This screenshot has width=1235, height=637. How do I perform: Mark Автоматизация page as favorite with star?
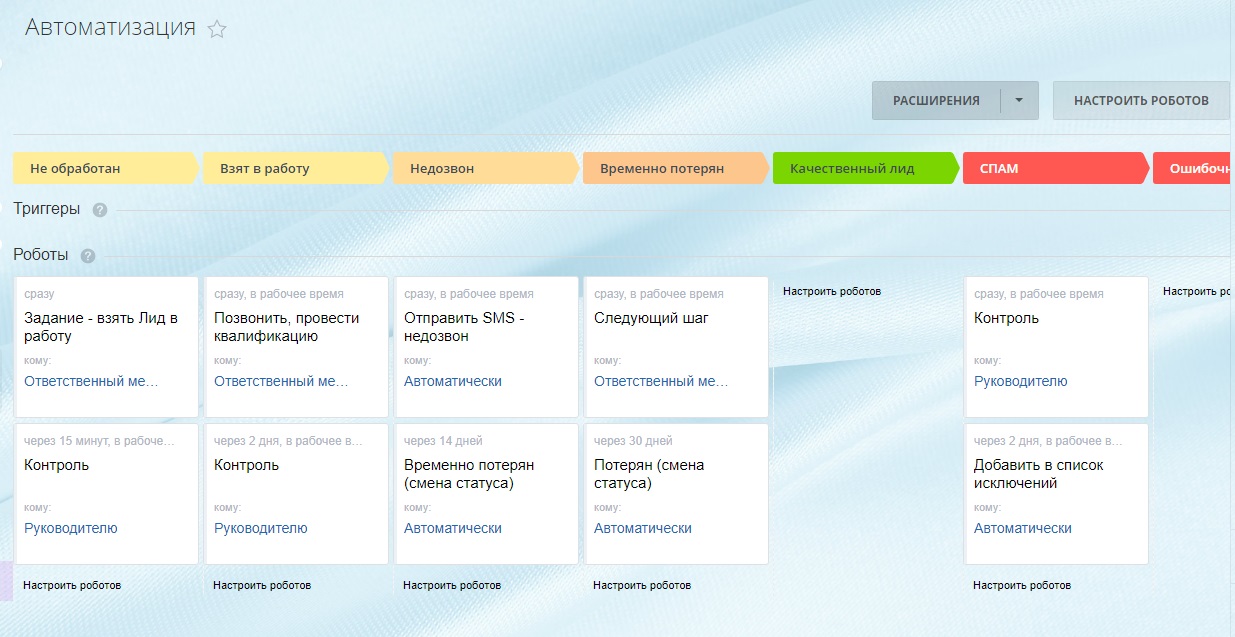point(217,30)
